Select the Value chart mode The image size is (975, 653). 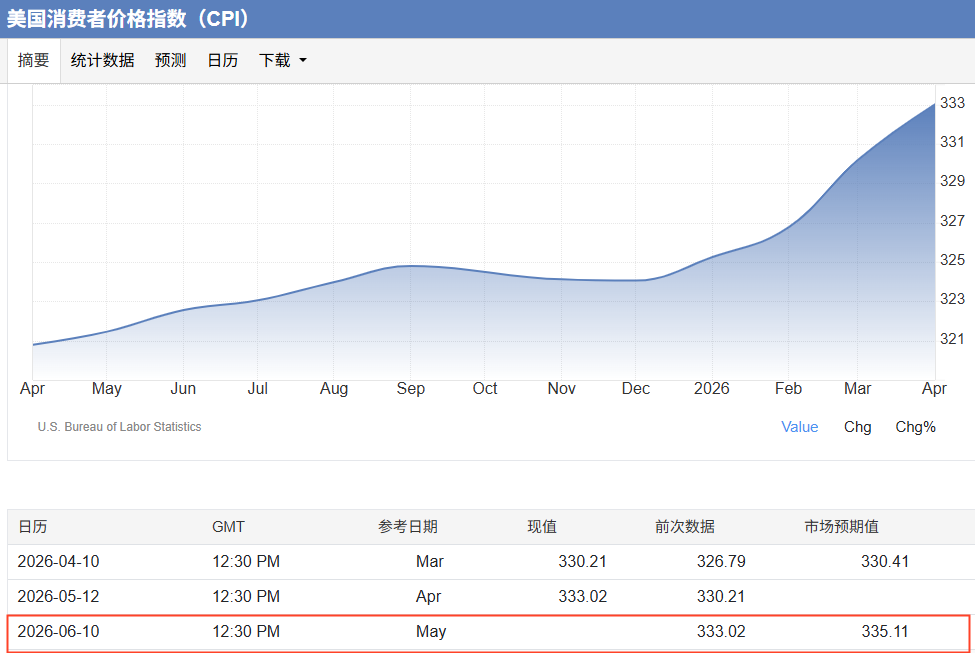click(x=800, y=427)
